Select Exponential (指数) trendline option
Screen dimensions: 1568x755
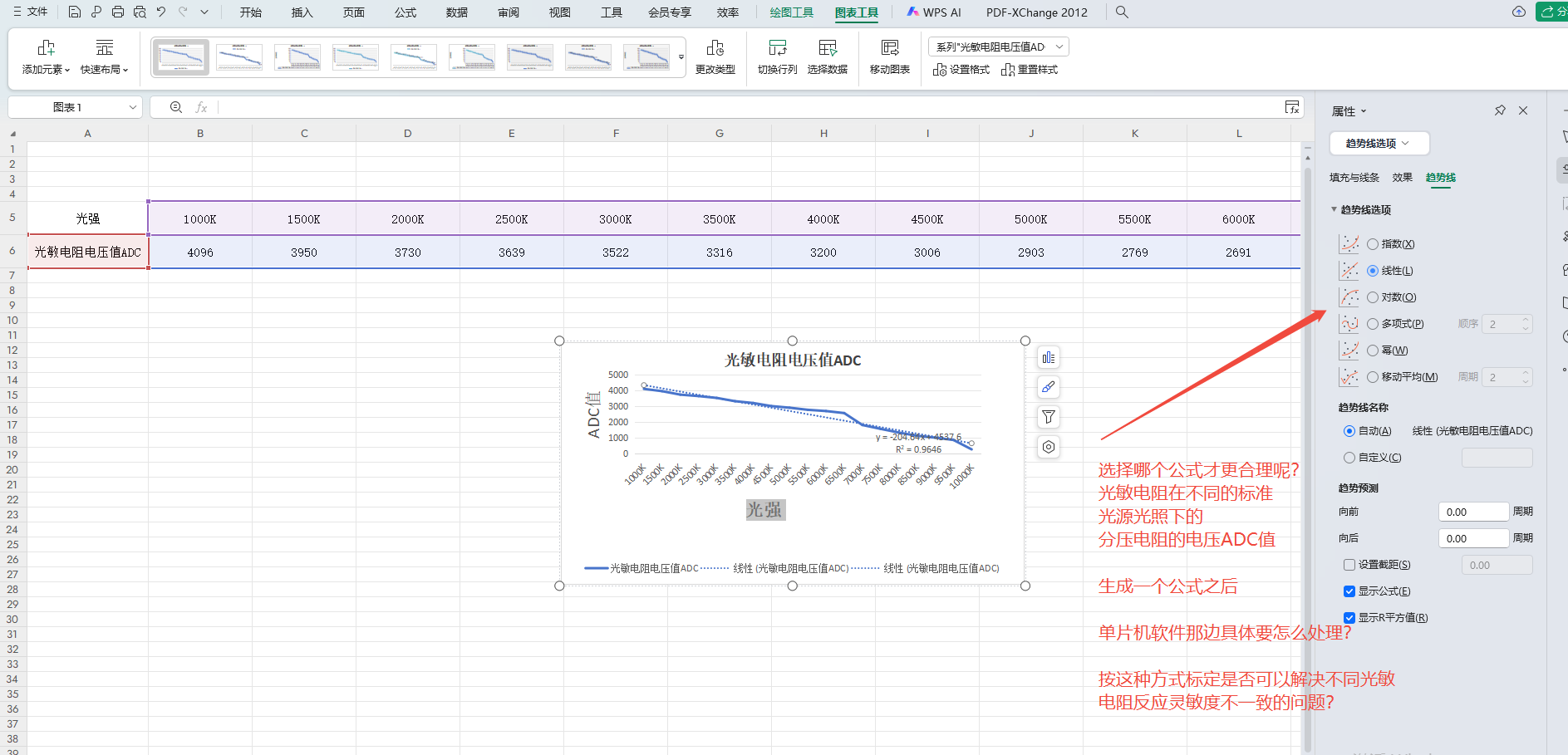pos(1373,244)
